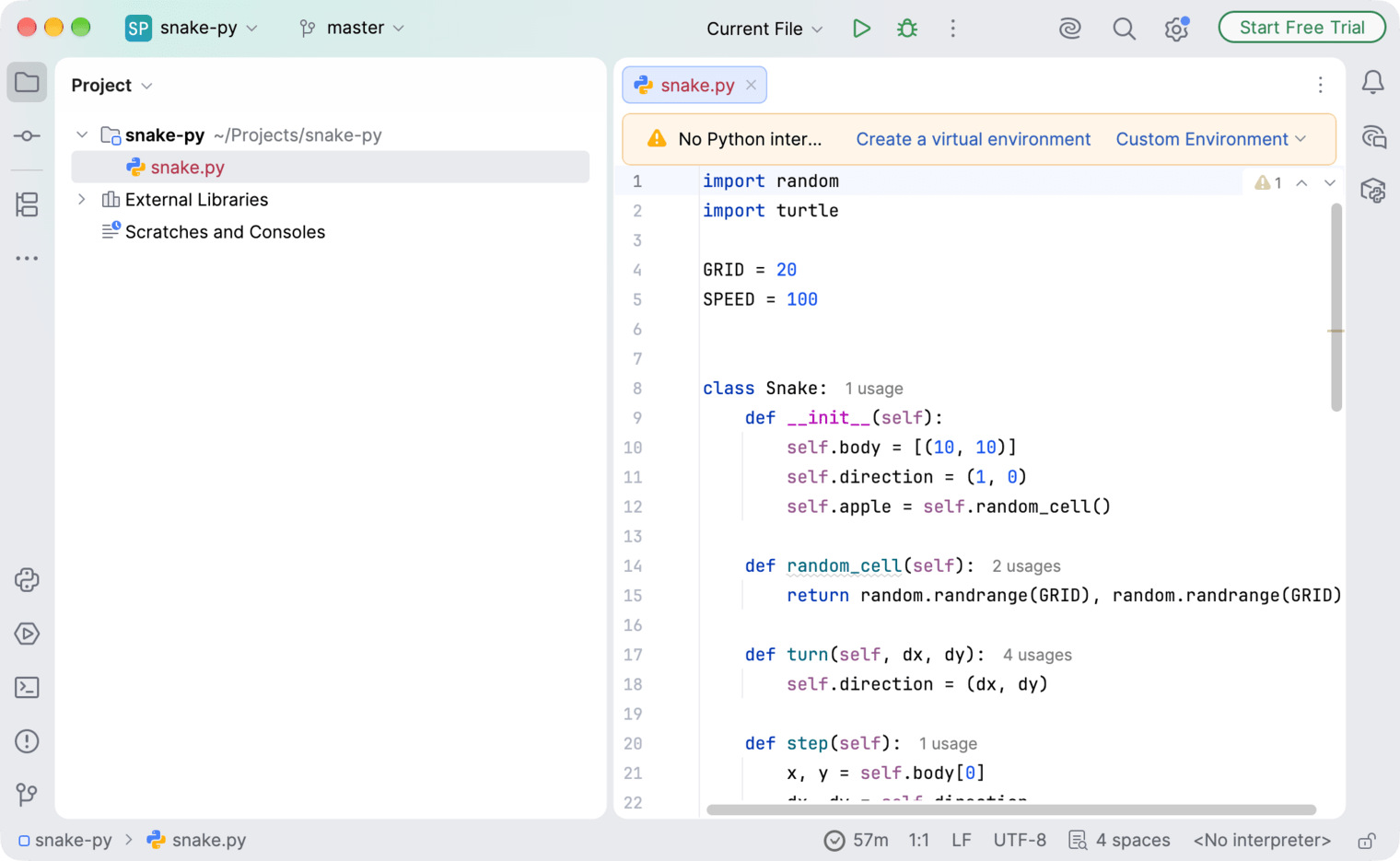
Task: Open the Current File run configuration dropdown
Action: pos(764,29)
